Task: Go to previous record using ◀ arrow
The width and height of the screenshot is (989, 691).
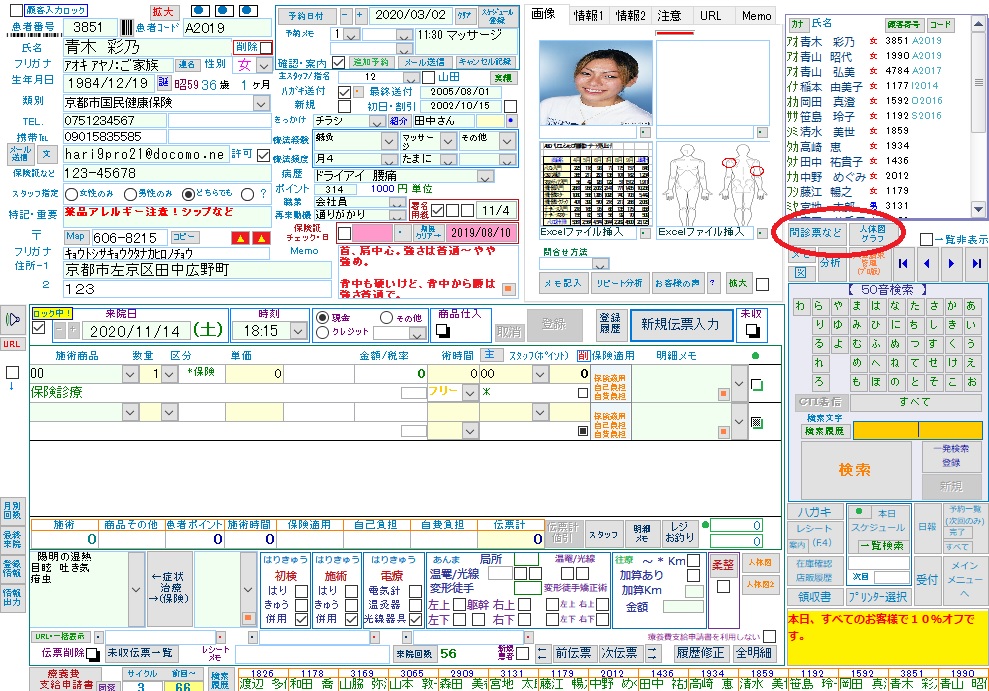Action: (927, 264)
